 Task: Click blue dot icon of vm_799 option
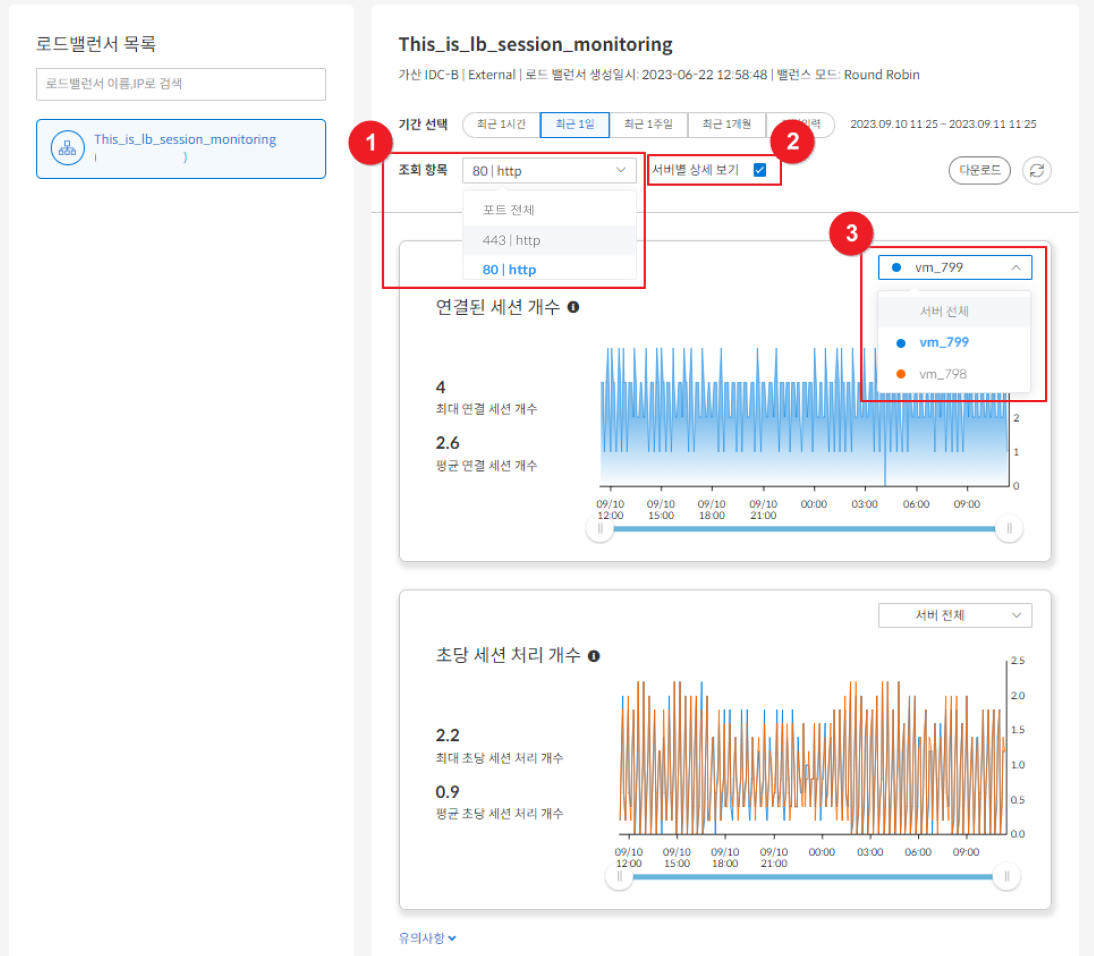tap(901, 343)
